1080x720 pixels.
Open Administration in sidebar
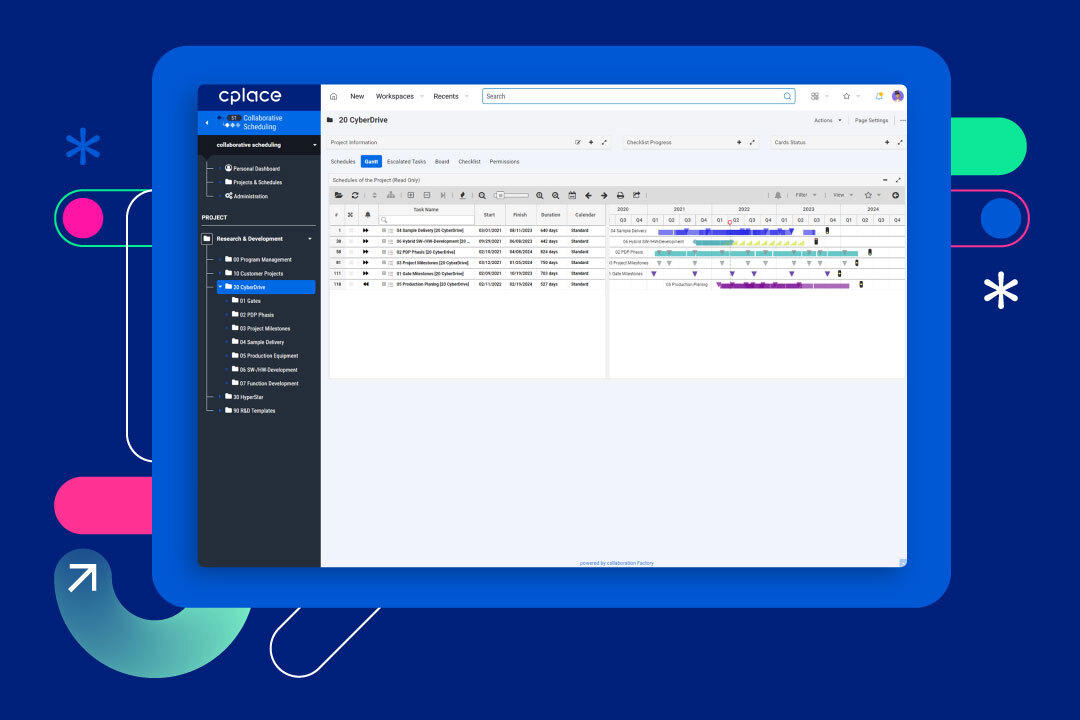(247, 196)
